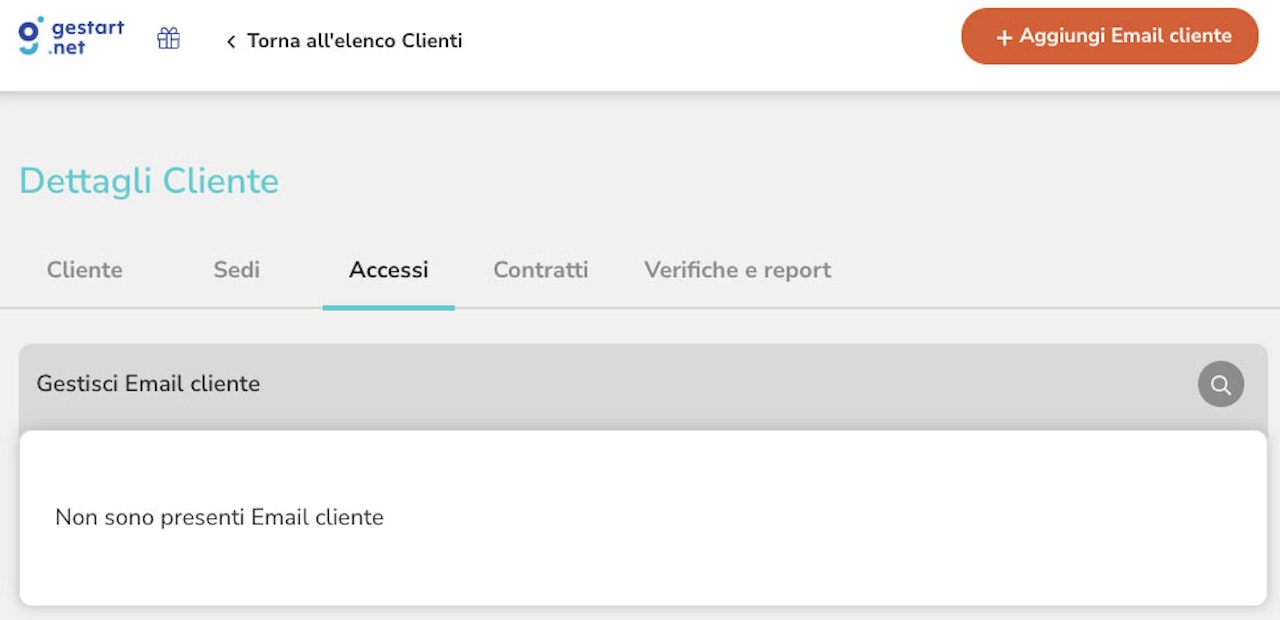Go back via Torna all'elenco Clienti link

355,41
